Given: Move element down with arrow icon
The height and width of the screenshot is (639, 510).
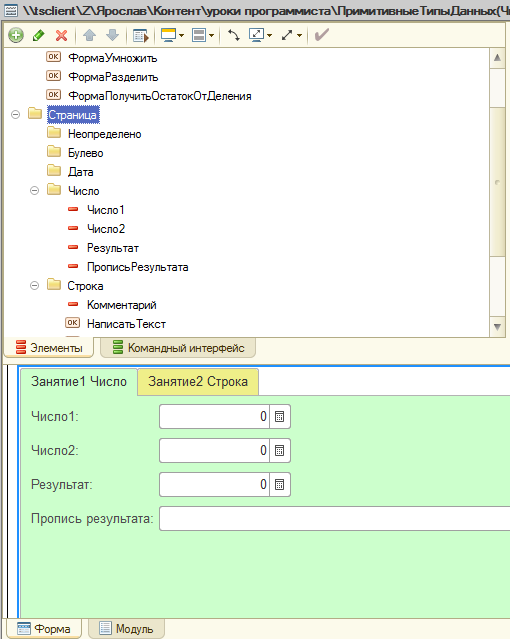Looking at the screenshot, I should click(112, 35).
